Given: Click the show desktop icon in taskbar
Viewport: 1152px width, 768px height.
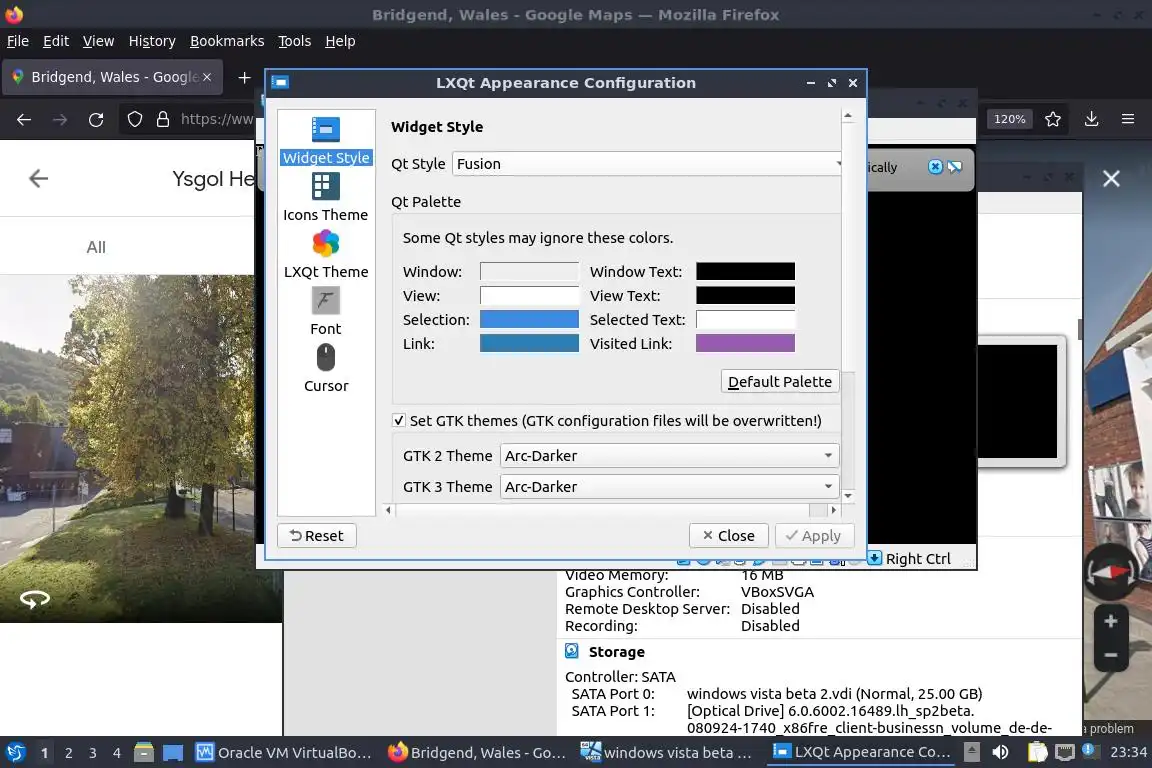Looking at the screenshot, I should click(173, 753).
